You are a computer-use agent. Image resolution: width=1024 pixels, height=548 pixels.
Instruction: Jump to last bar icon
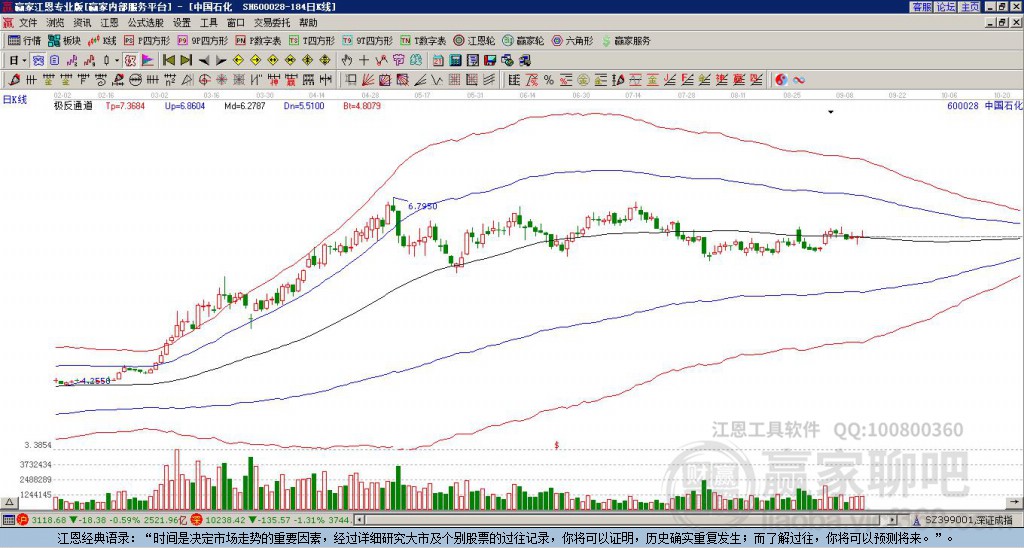point(186,61)
